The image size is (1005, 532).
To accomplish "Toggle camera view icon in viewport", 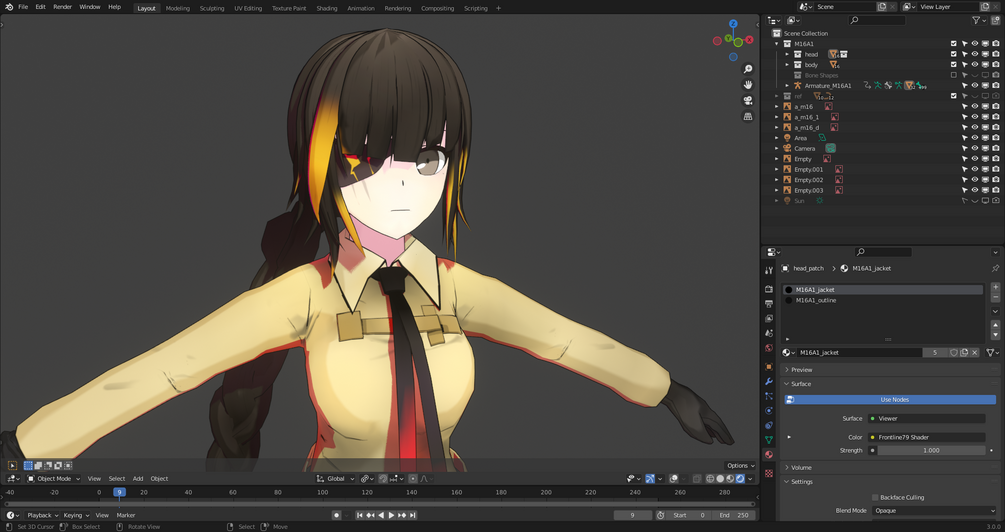I will [x=747, y=101].
